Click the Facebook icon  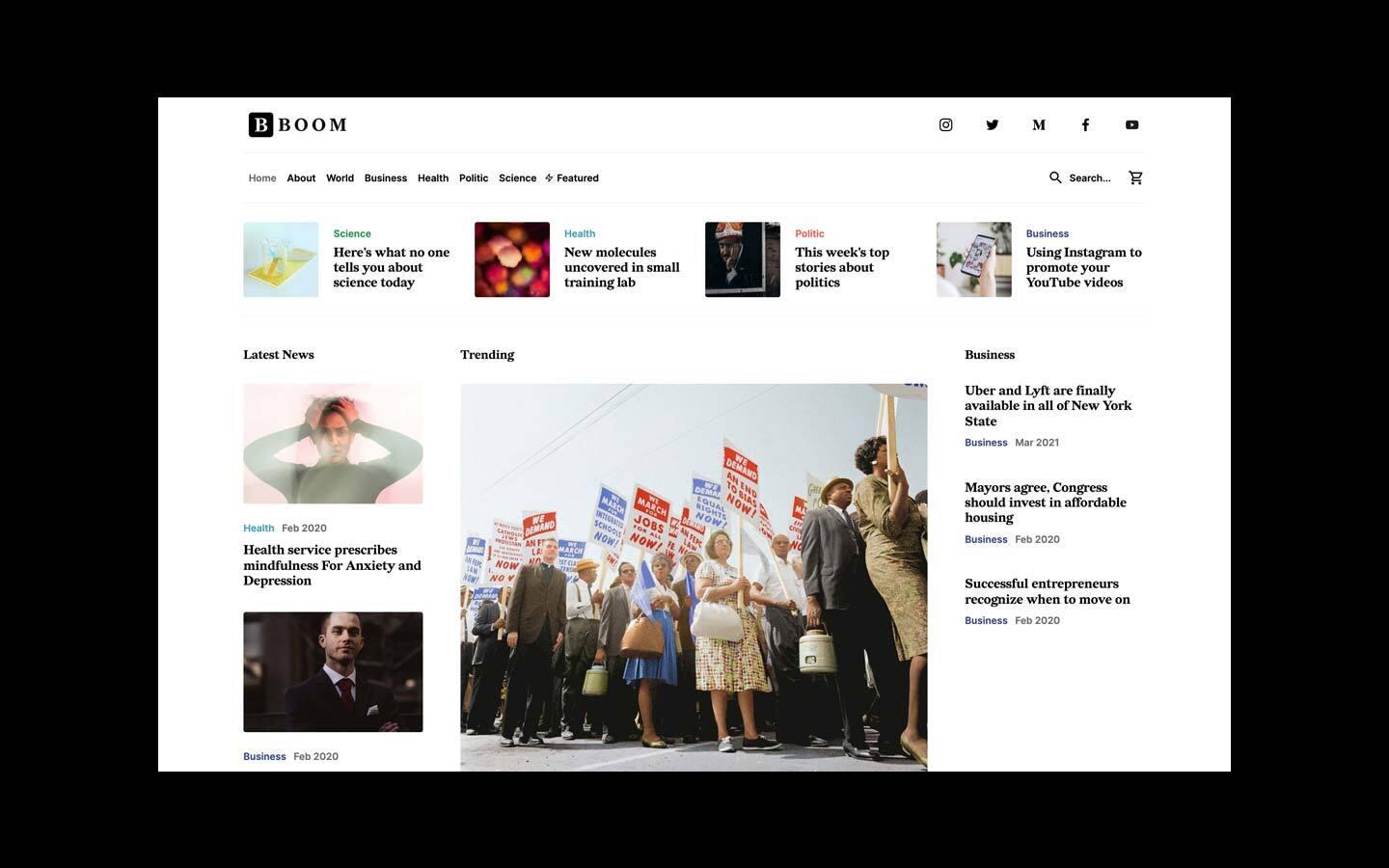(x=1085, y=124)
